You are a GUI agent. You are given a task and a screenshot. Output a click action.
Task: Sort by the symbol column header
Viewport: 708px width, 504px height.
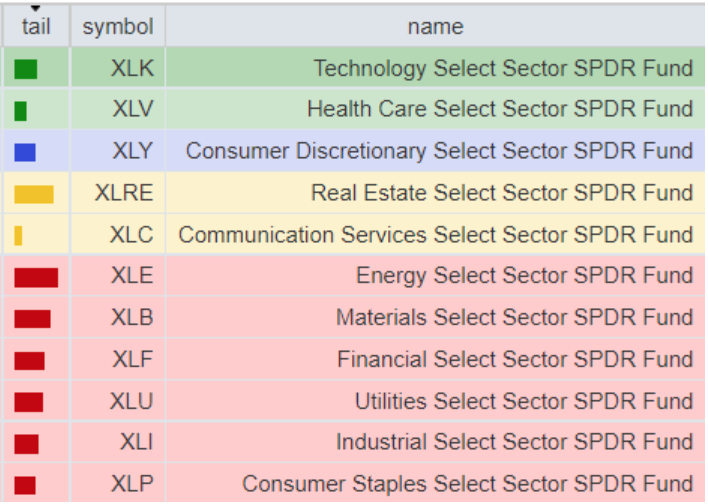pos(118,27)
